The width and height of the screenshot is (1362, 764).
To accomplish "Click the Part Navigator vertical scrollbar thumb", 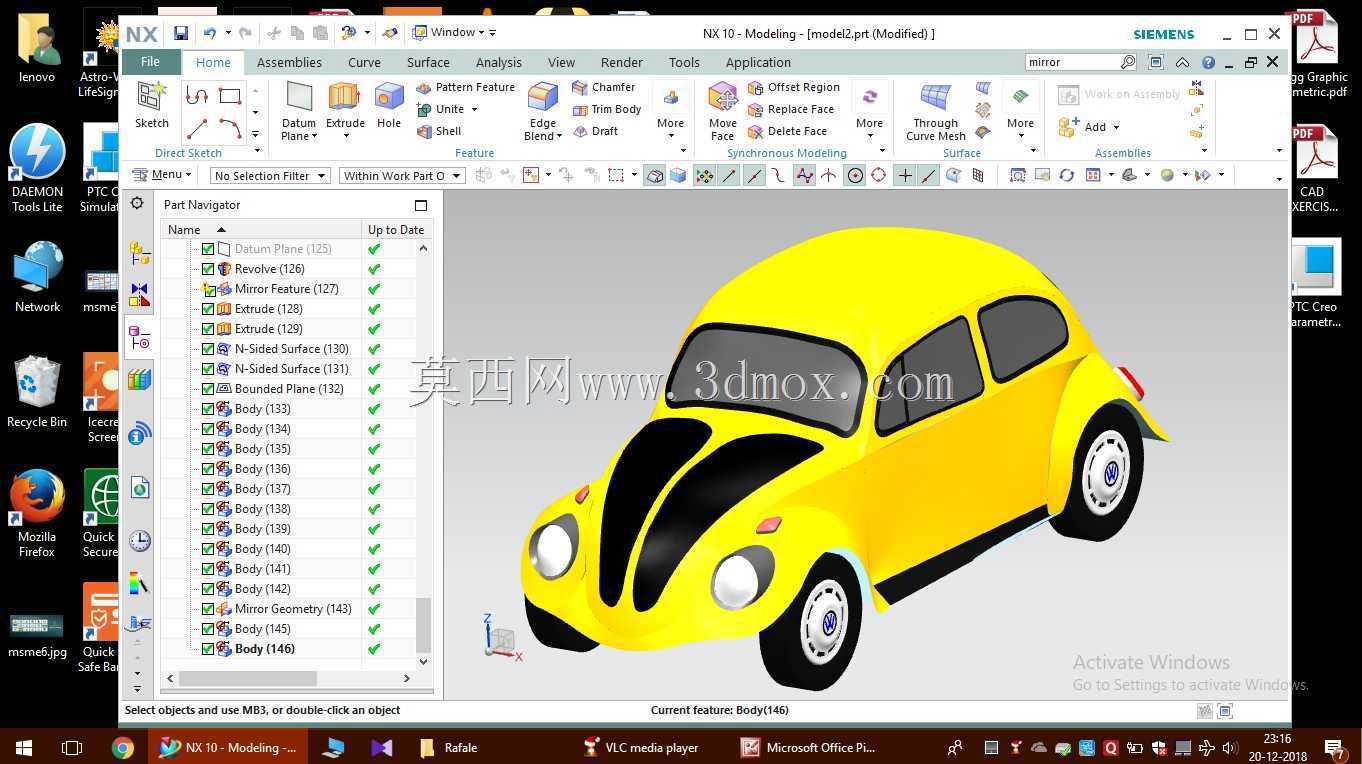I will click(423, 625).
